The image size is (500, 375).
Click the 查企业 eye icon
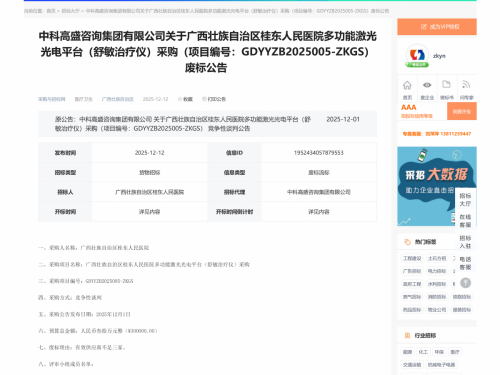tap(427, 85)
